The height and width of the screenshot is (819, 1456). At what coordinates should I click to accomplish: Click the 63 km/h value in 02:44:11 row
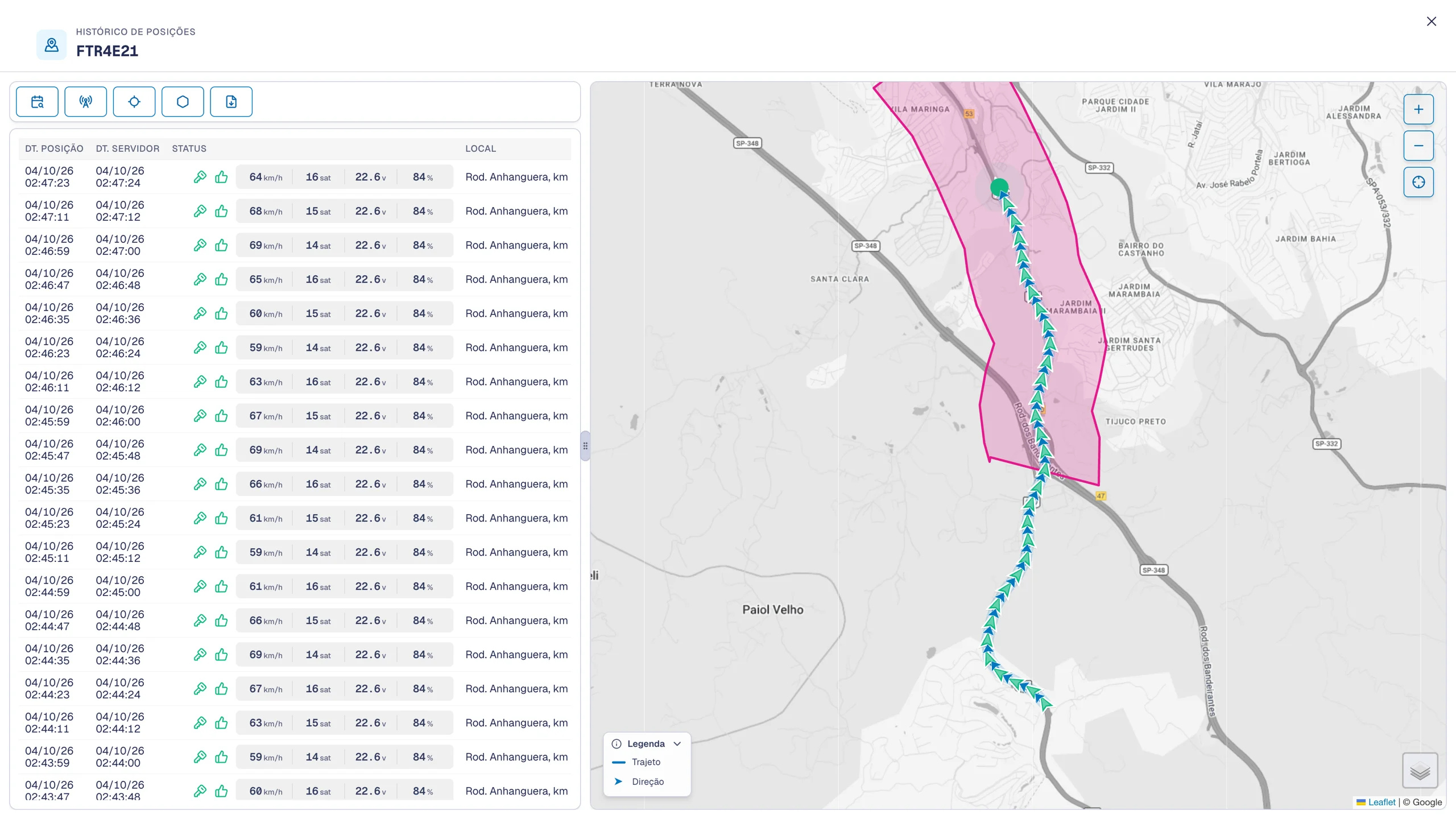coord(266,723)
